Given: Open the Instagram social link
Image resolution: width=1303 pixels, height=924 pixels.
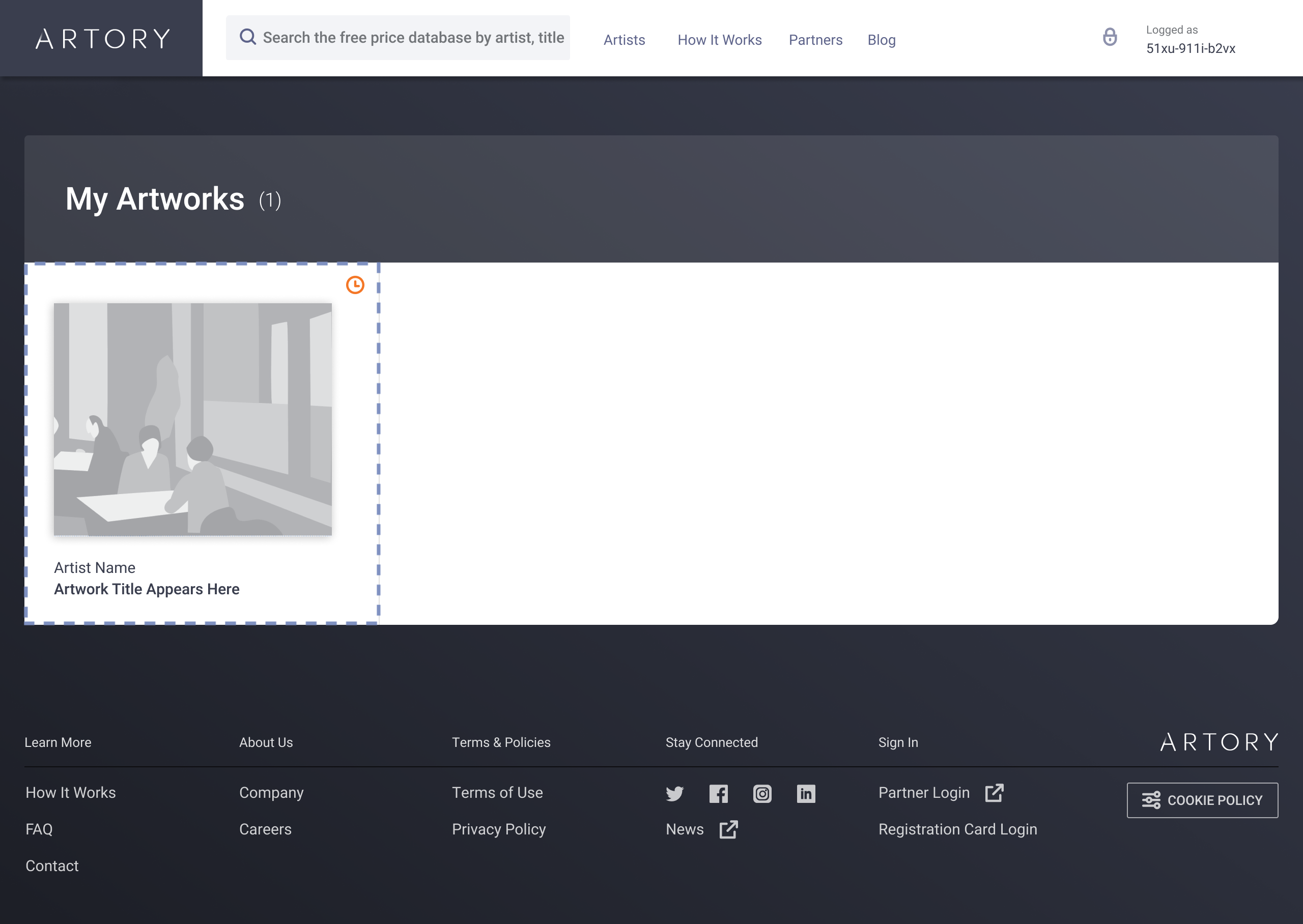Looking at the screenshot, I should 762,794.
